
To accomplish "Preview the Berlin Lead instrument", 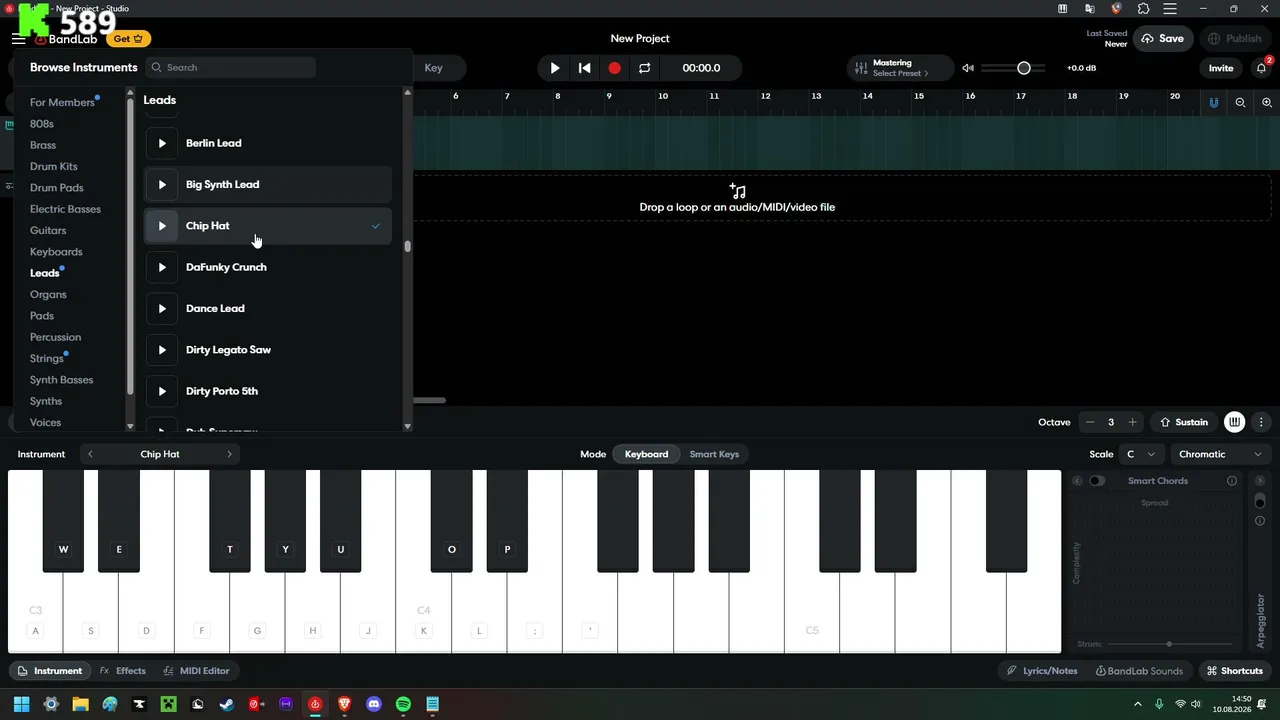I will coord(162,143).
